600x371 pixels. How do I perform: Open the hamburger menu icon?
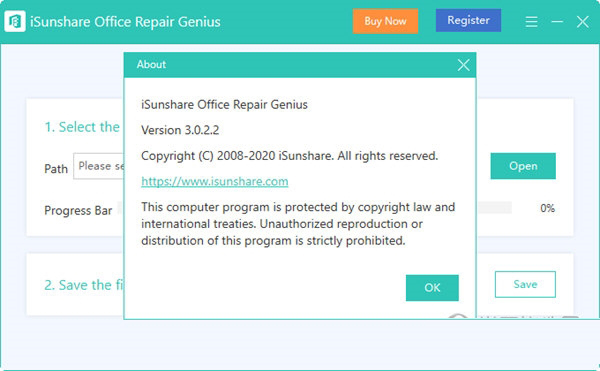(x=531, y=22)
